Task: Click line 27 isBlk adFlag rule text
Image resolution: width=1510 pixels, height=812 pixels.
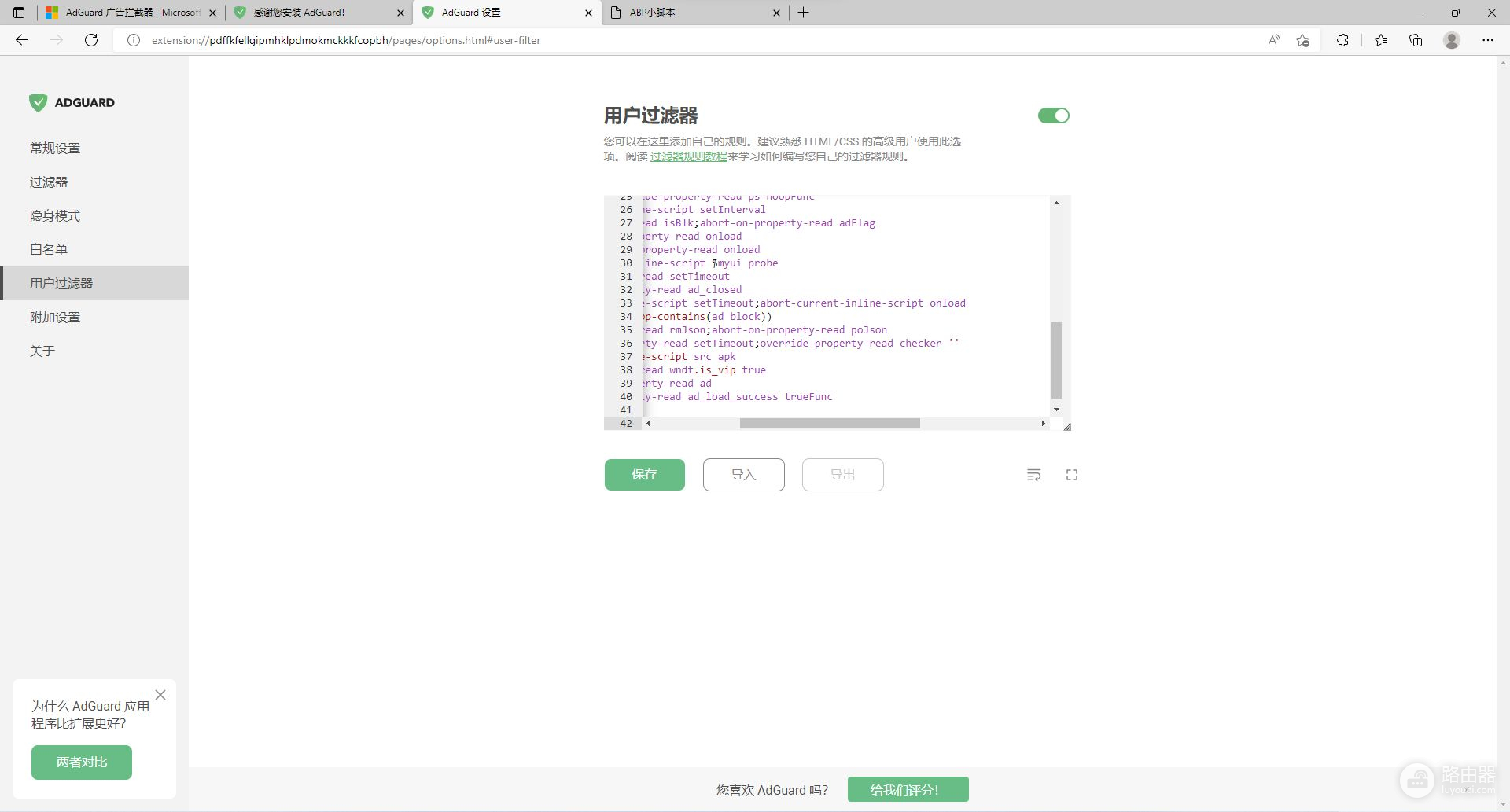Action: pyautogui.click(x=759, y=223)
